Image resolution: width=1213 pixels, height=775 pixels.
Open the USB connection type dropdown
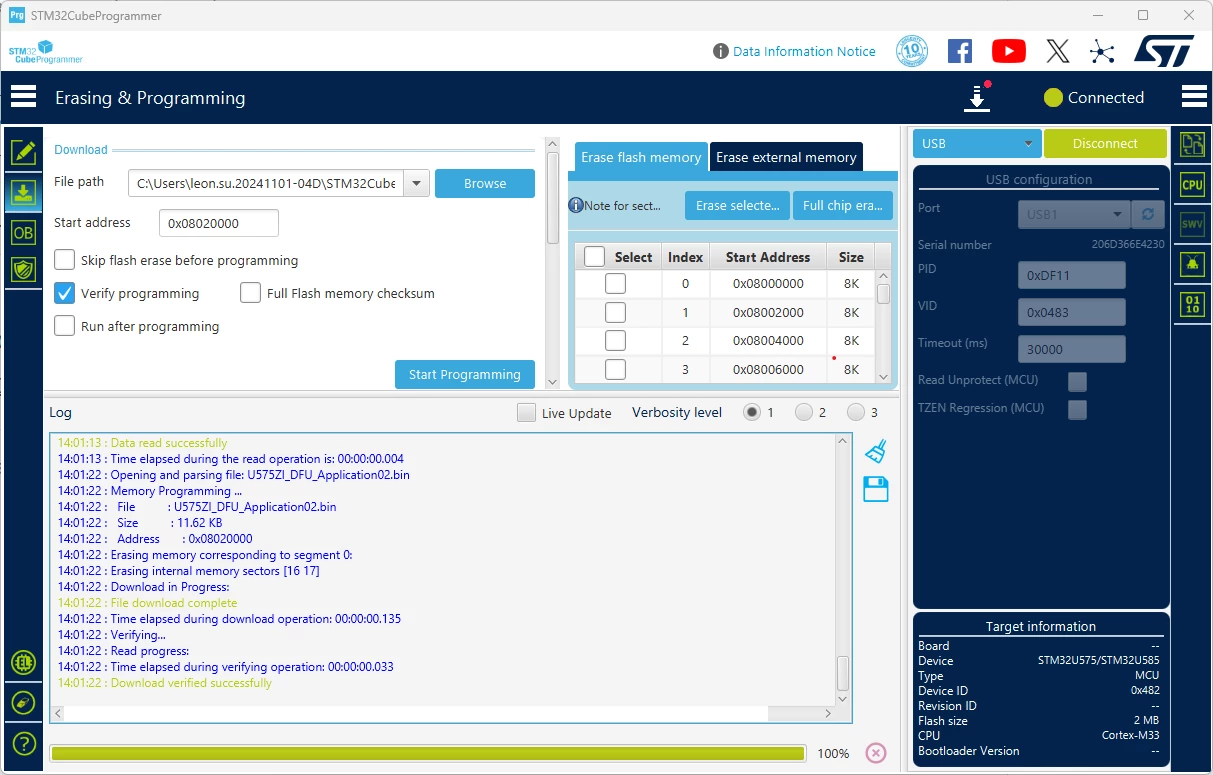tap(977, 143)
